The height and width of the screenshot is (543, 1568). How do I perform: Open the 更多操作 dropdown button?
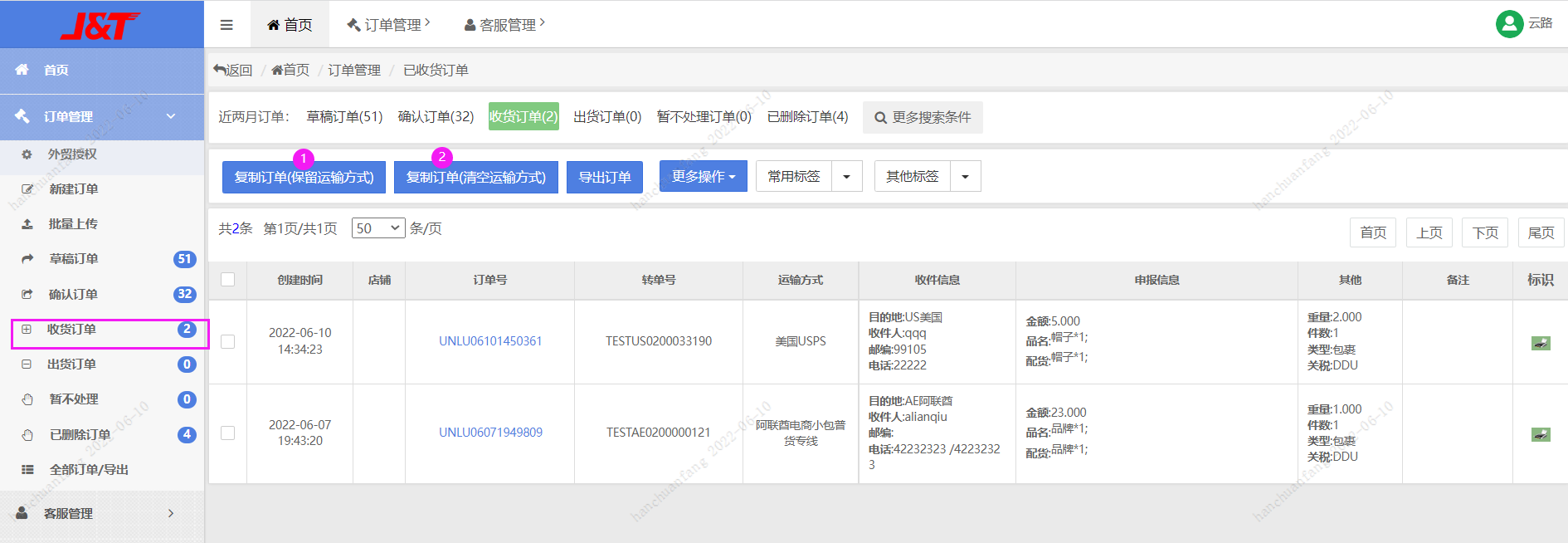[704, 176]
